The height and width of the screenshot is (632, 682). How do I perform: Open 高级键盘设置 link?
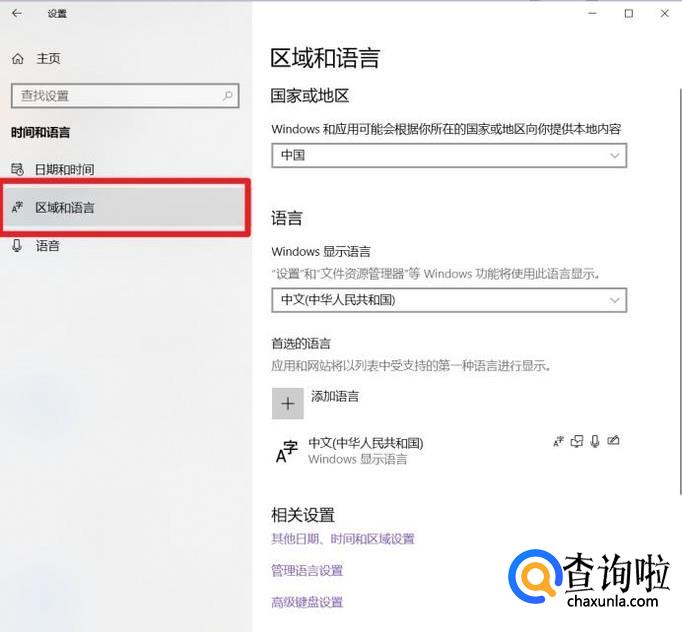point(307,602)
